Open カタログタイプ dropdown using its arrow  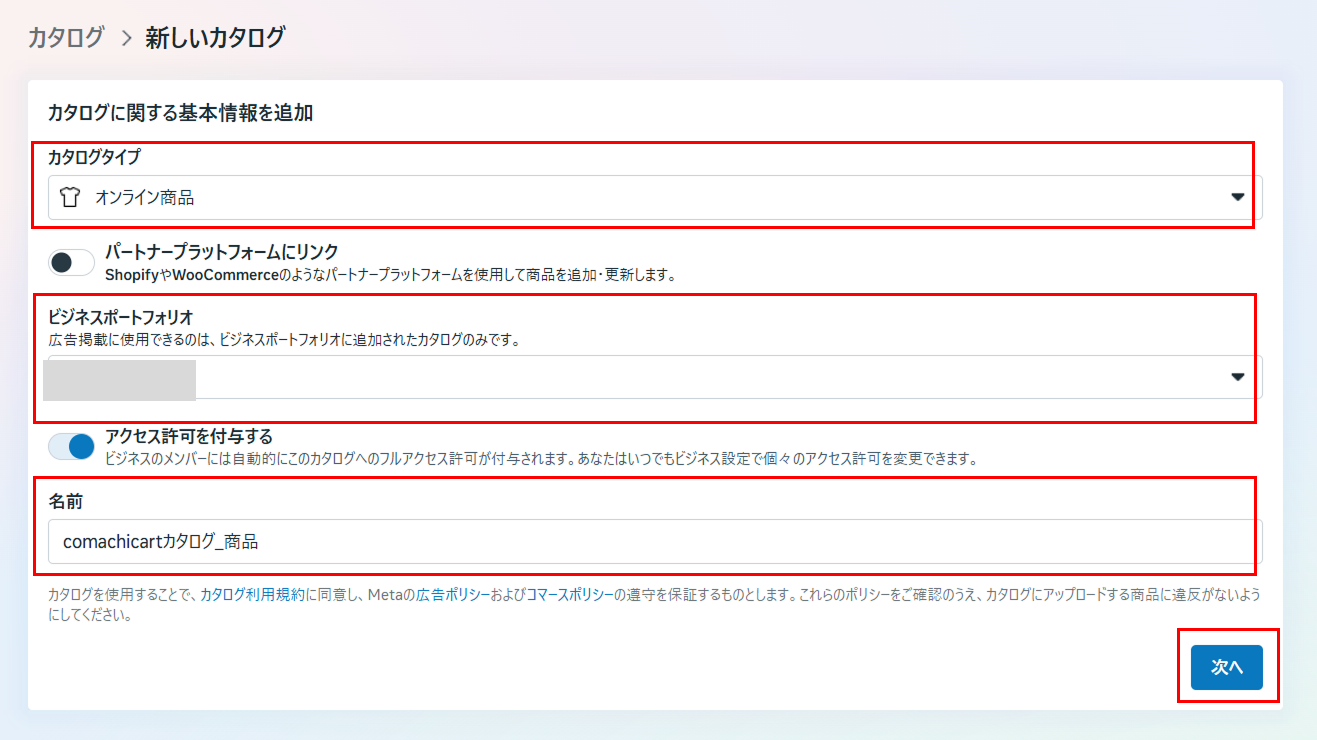pos(1237,198)
